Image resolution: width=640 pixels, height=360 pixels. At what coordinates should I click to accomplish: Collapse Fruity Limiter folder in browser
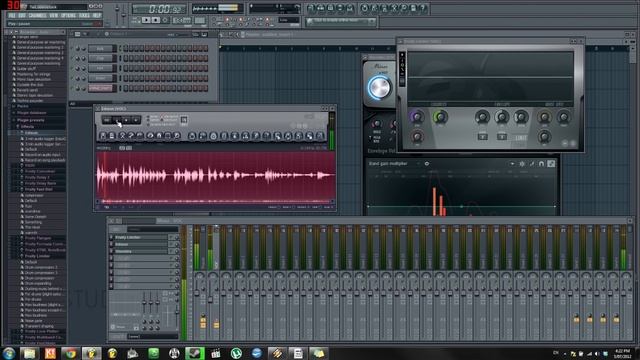coord(37,256)
